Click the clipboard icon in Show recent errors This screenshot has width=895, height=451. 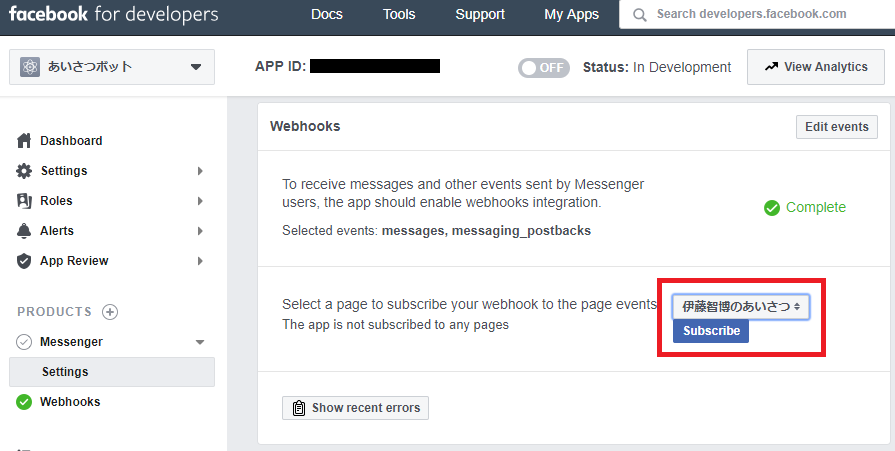click(299, 408)
